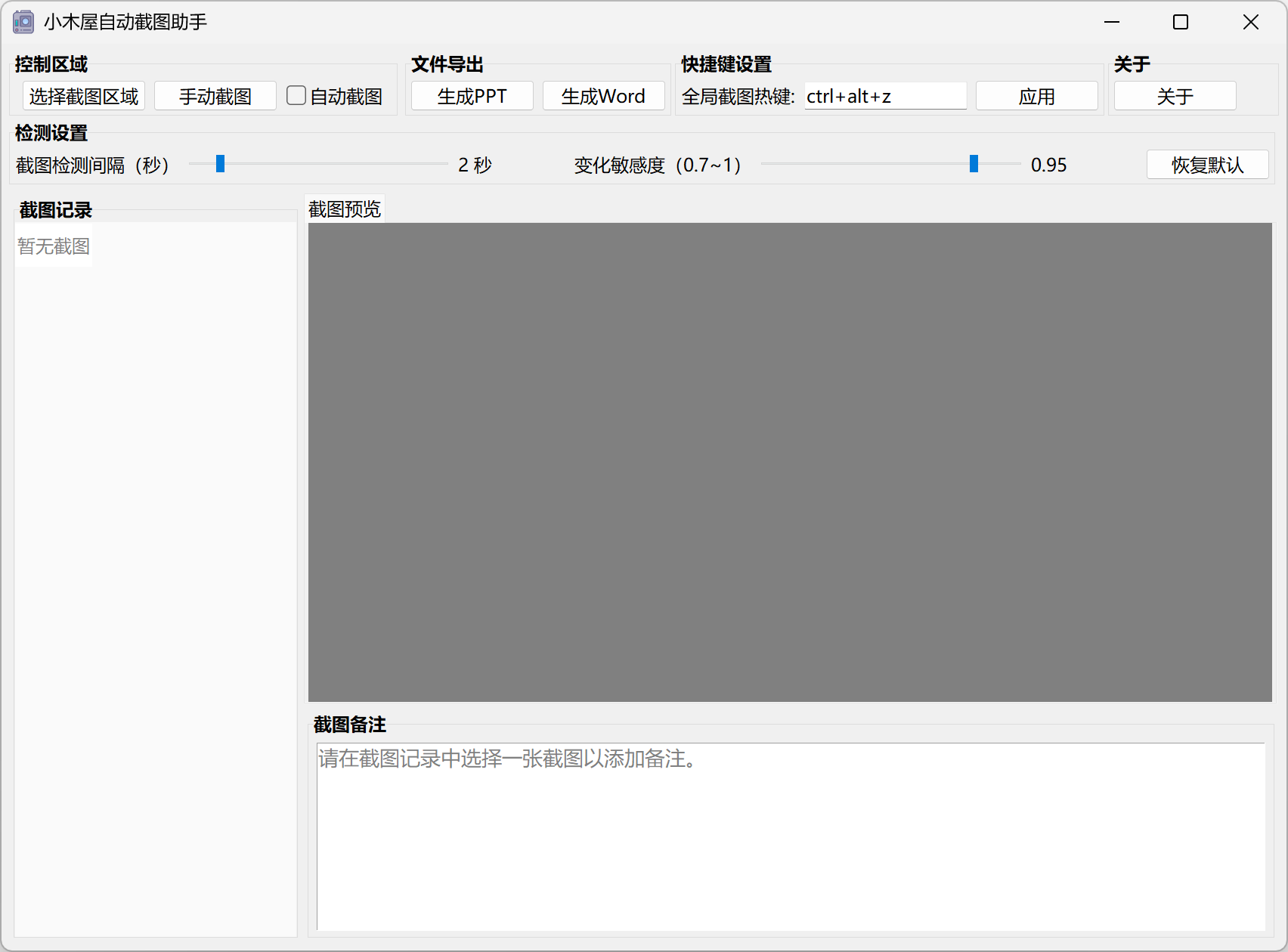This screenshot has height=952, width=1288.
Task: Export screenshots with 生成PPT
Action: (x=472, y=96)
